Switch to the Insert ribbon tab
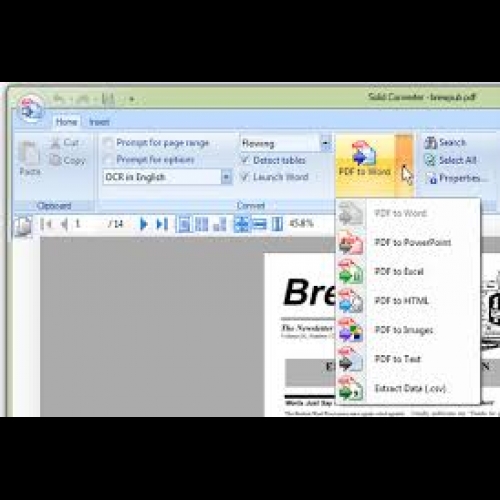 [99, 122]
